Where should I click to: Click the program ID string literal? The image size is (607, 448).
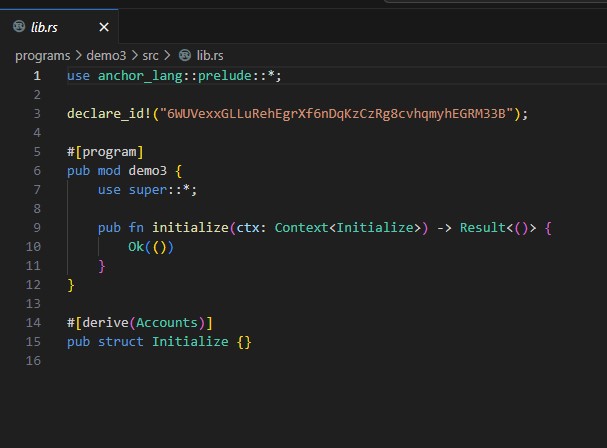(x=336, y=114)
